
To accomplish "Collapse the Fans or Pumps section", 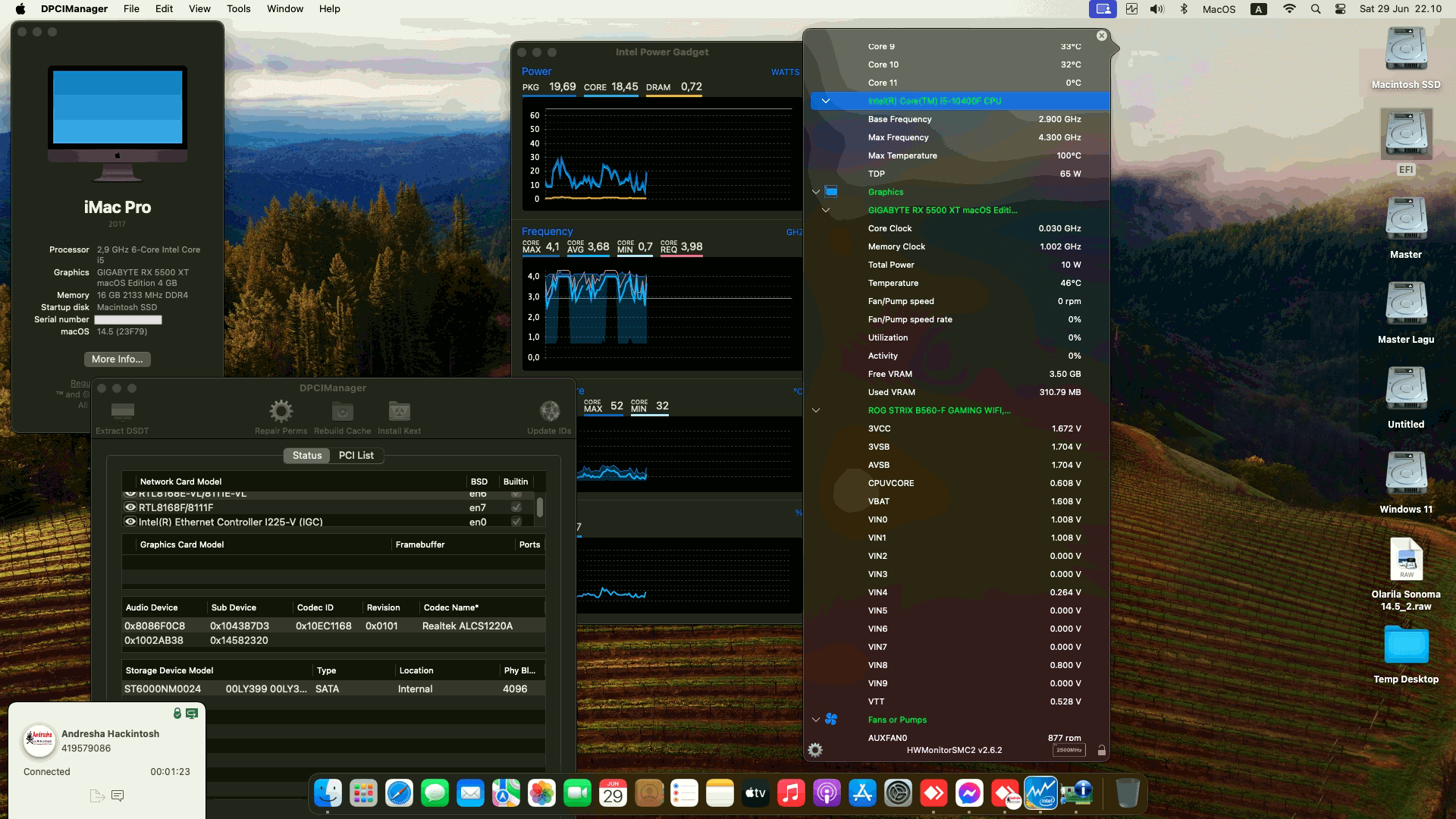I will coord(816,719).
